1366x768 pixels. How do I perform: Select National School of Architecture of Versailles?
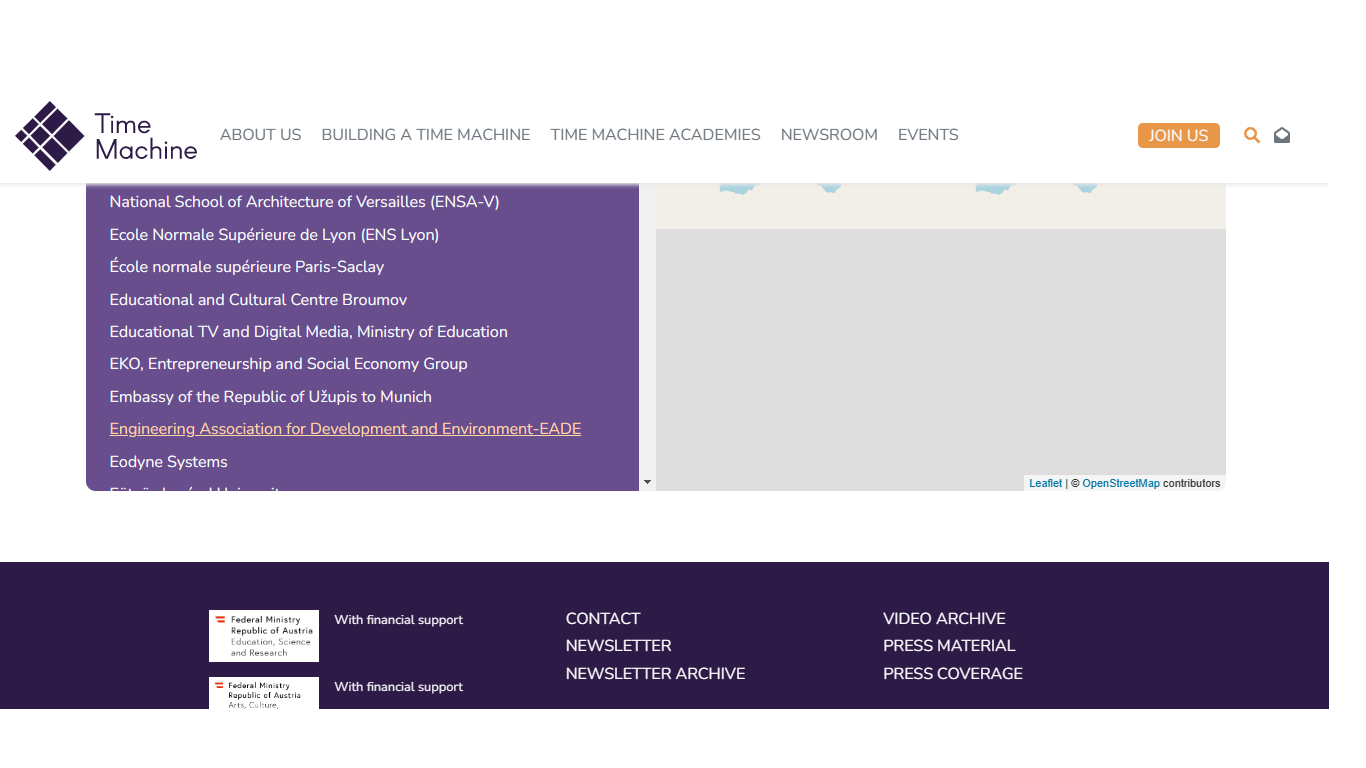304,202
